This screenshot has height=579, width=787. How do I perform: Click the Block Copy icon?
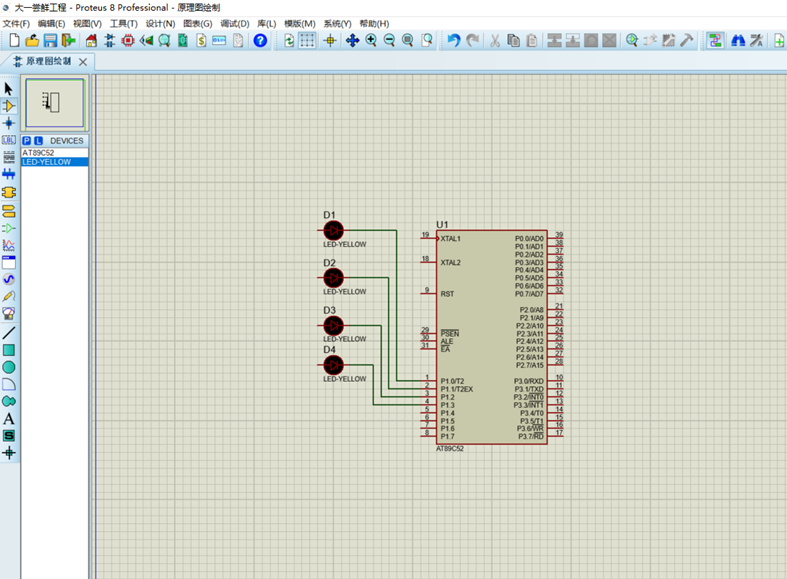pyautogui.click(x=554, y=40)
